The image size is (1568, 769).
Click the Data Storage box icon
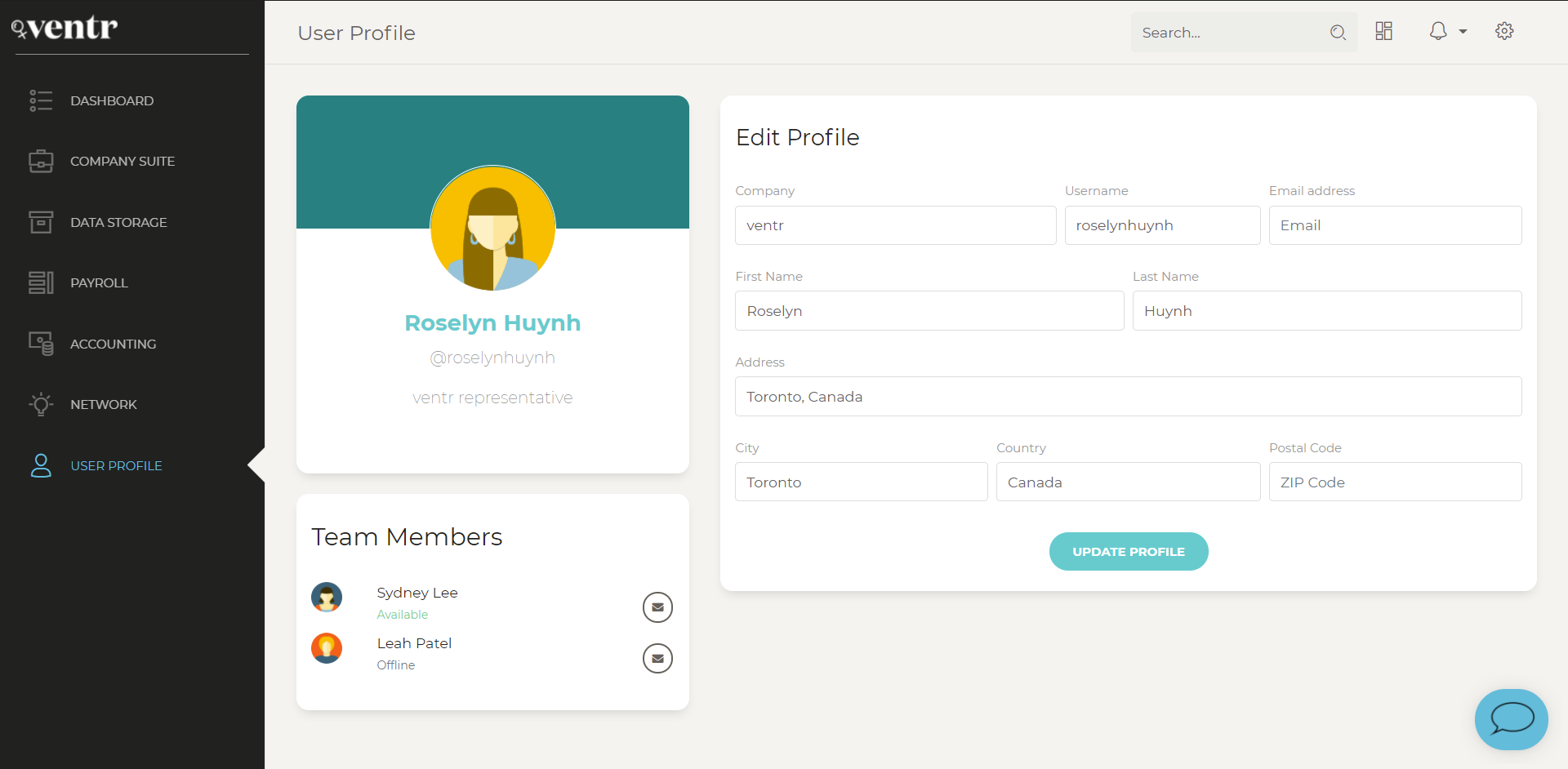pos(41,222)
